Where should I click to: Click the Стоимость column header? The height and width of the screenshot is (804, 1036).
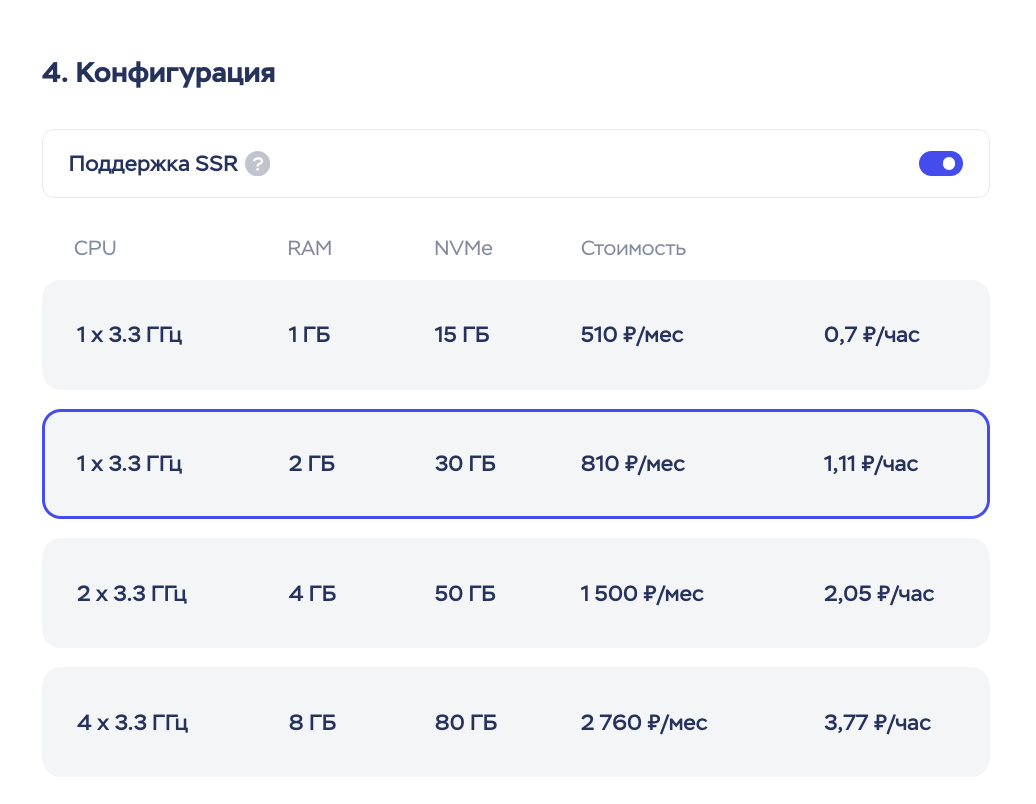tap(633, 248)
